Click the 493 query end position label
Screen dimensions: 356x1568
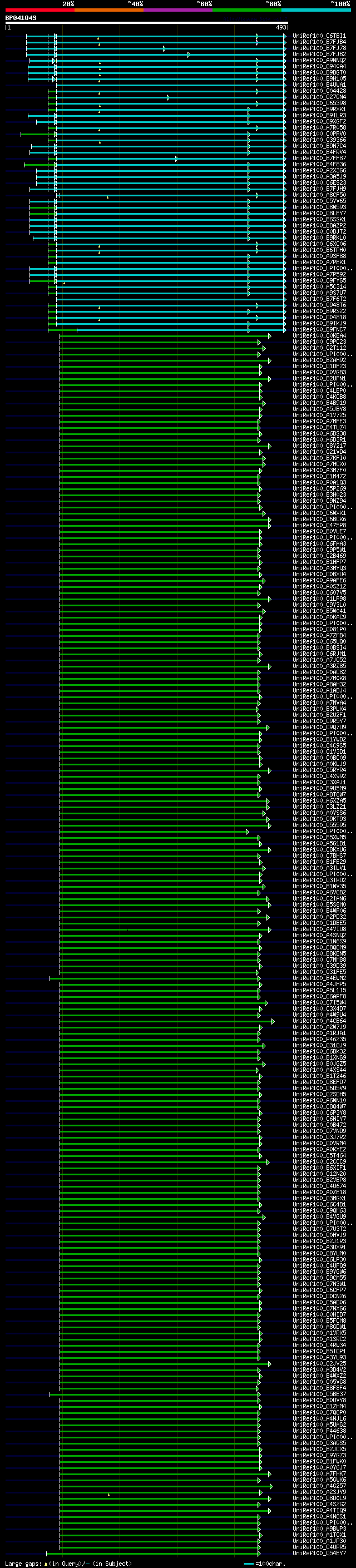point(280,27)
